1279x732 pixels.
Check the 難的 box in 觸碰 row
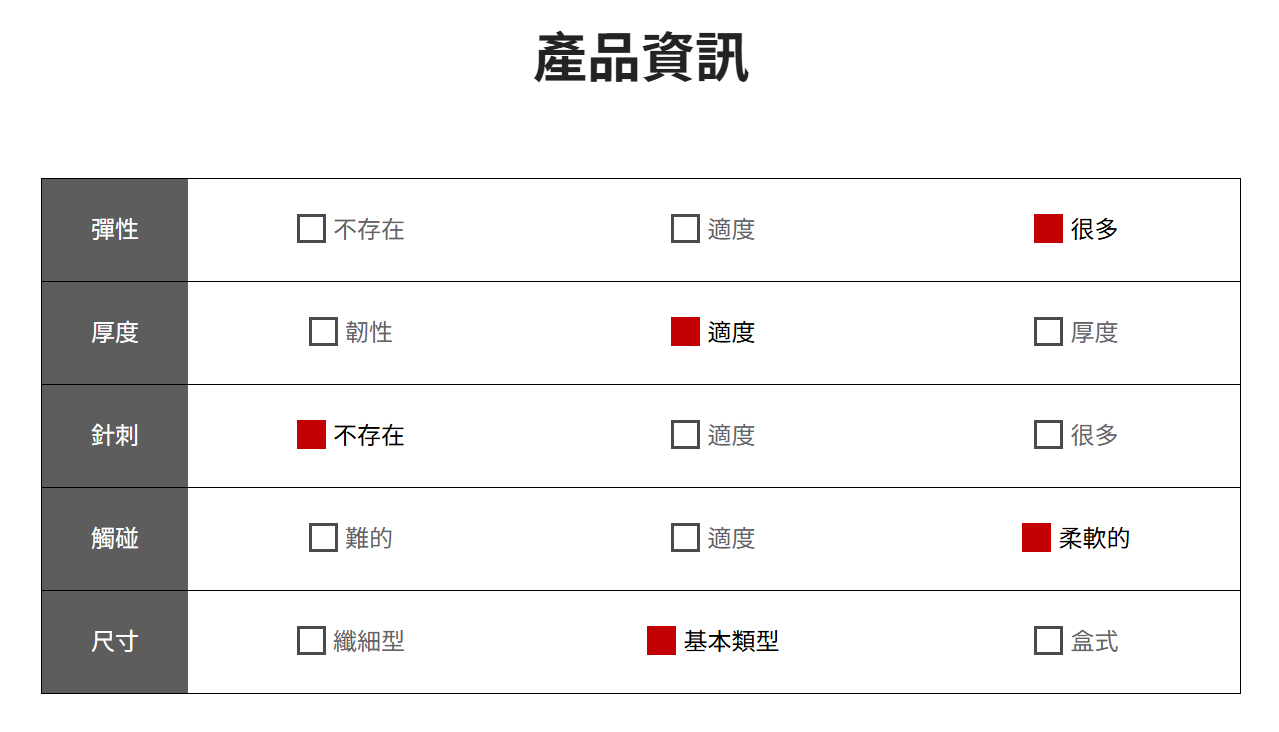(323, 538)
